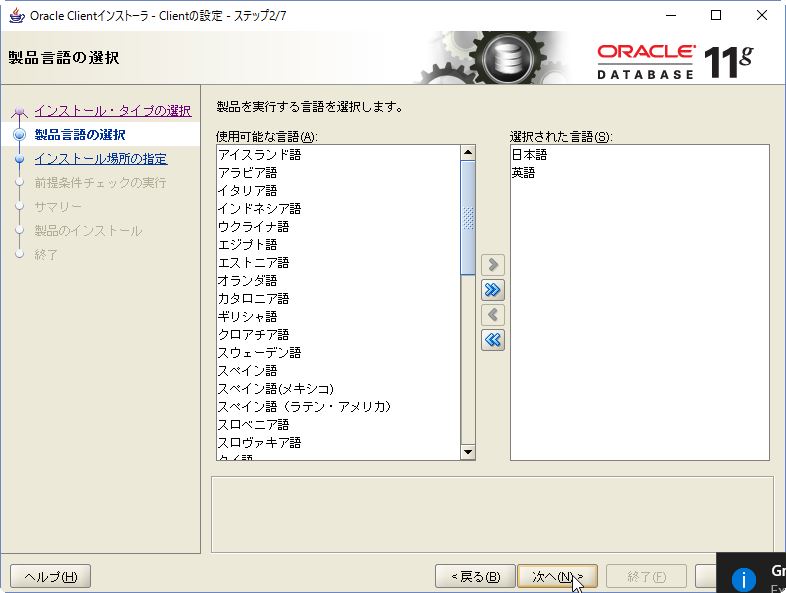Select スウェーデン語 in available languages
786x593 pixels.
click(338, 353)
